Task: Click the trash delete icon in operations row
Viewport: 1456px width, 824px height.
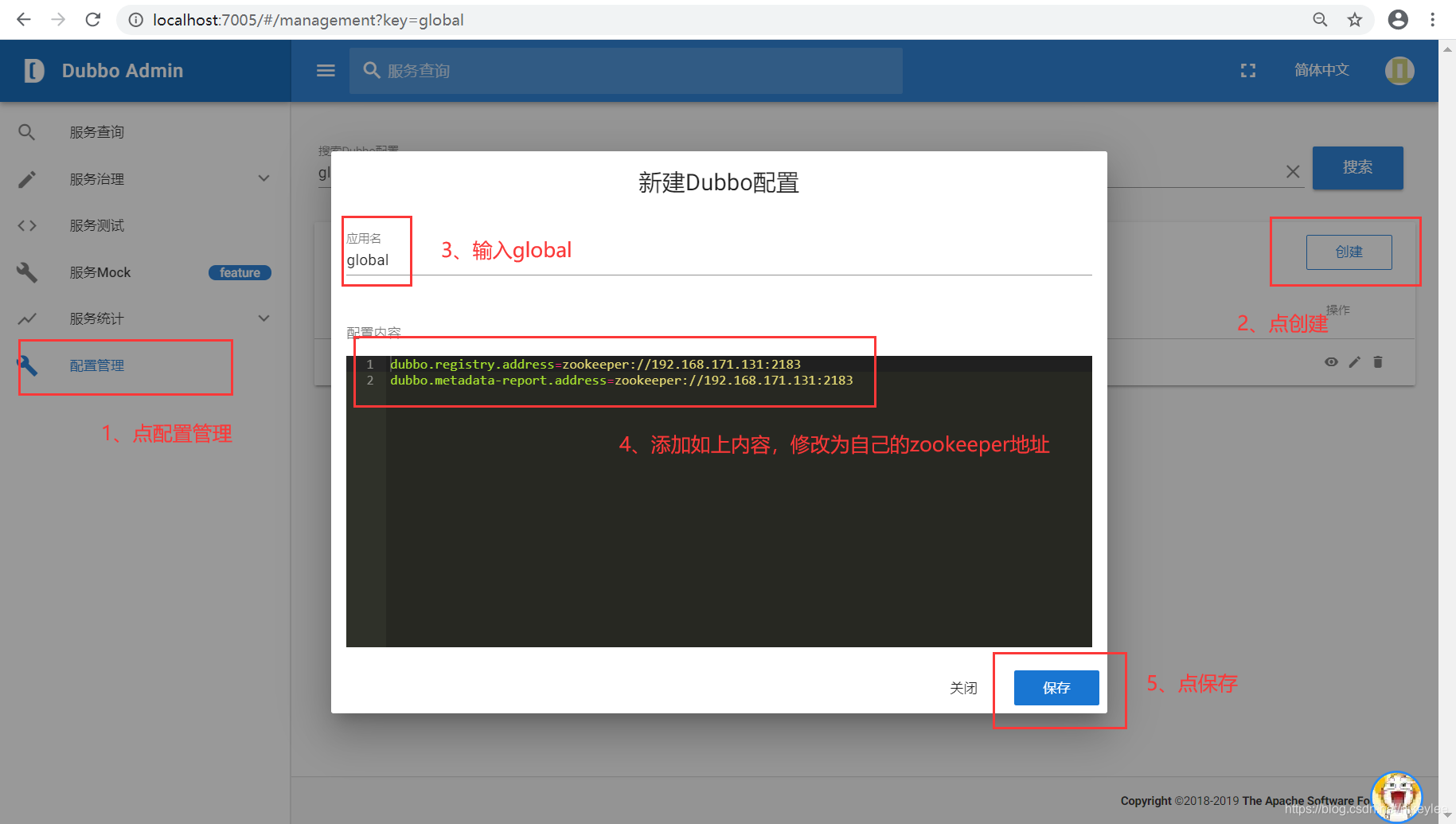Action: point(1378,361)
